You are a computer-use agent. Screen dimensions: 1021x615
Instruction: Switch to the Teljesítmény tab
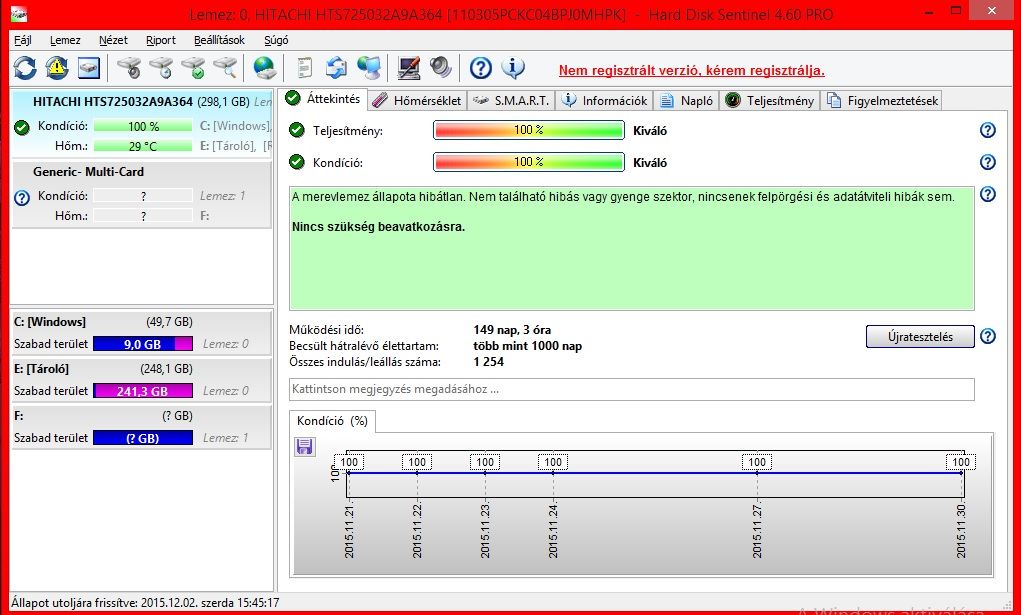[x=770, y=100]
